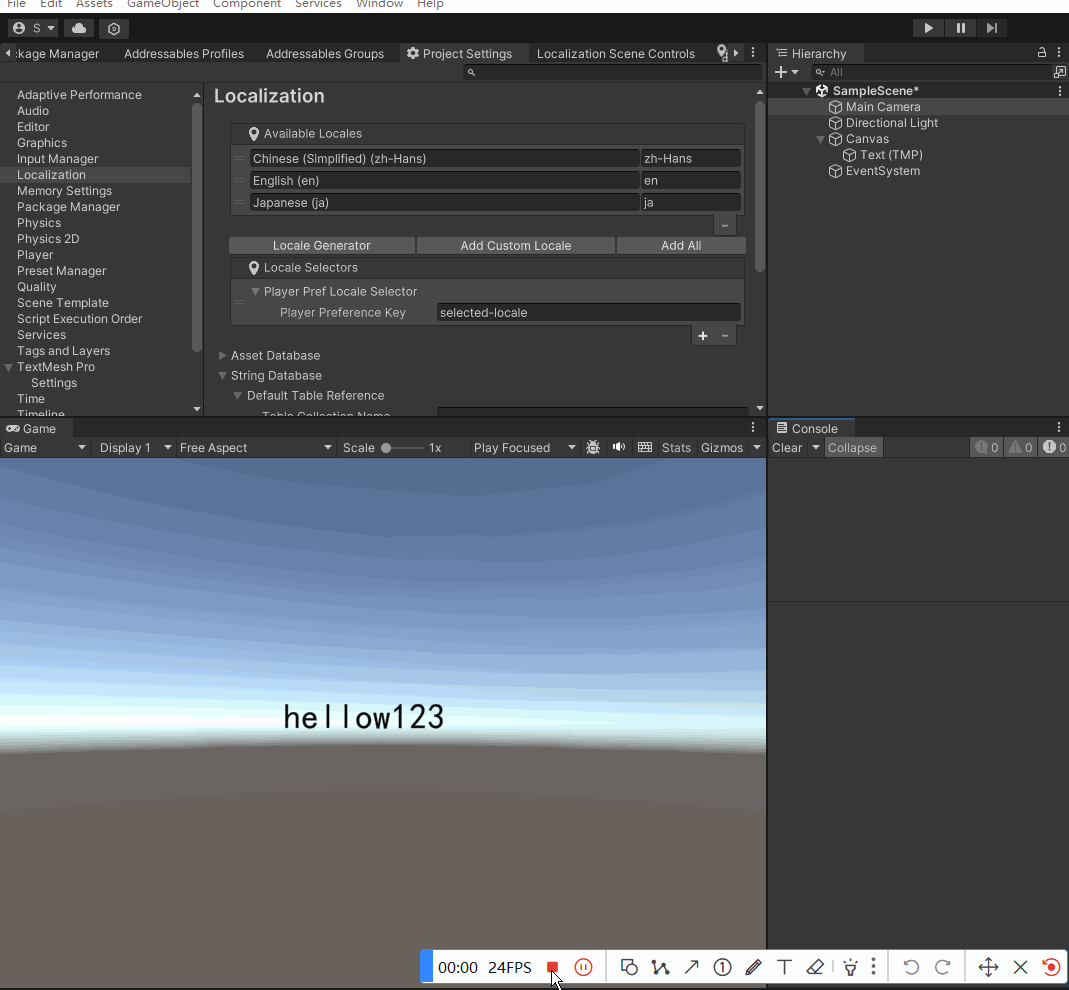The width and height of the screenshot is (1069, 990).
Task: Select the arrow annotation tool
Action: (x=691, y=968)
